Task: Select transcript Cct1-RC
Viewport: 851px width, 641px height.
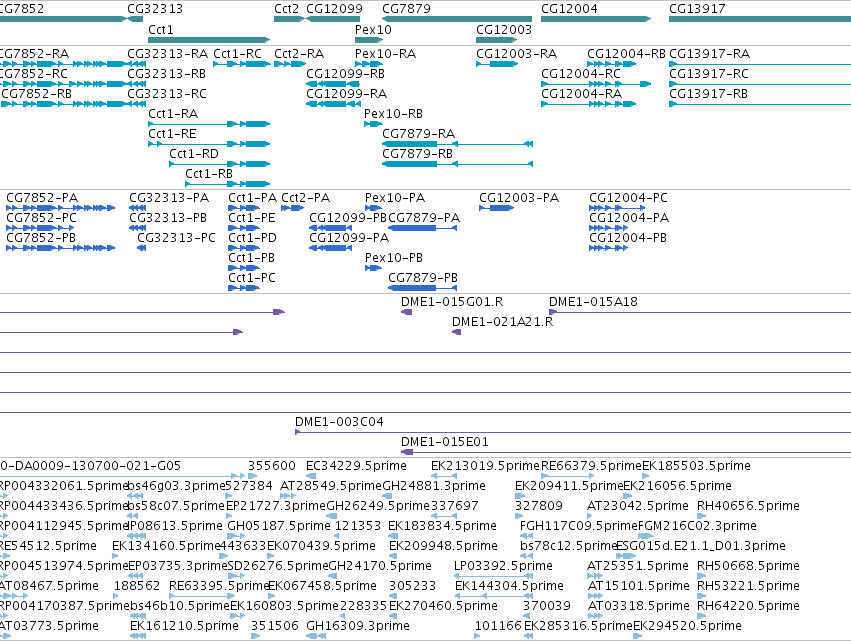Action: coord(242,64)
